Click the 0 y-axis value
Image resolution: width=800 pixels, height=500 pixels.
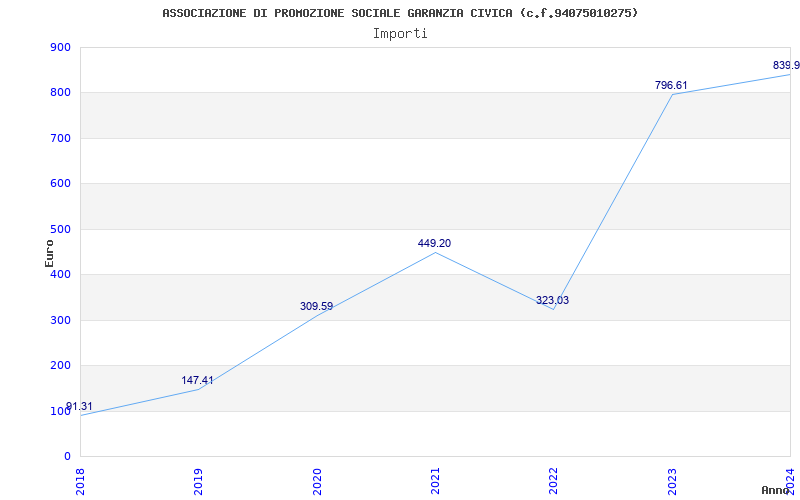tap(67, 456)
